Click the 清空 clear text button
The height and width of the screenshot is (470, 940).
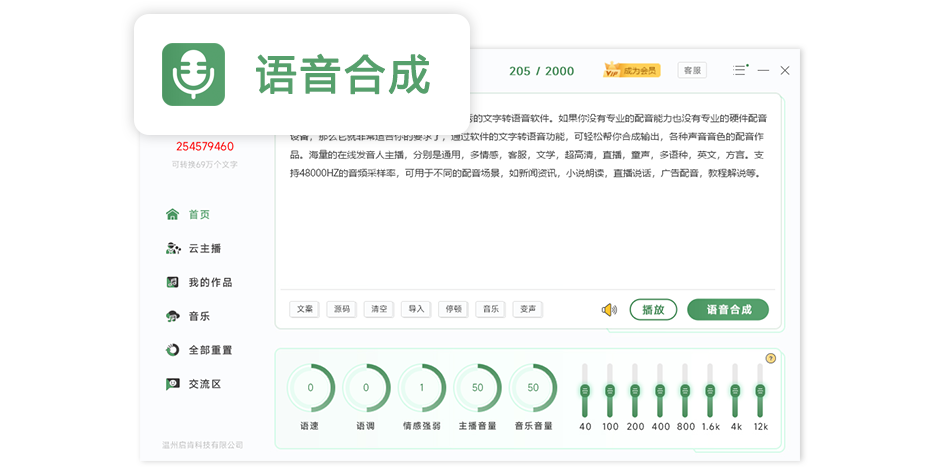point(378,309)
